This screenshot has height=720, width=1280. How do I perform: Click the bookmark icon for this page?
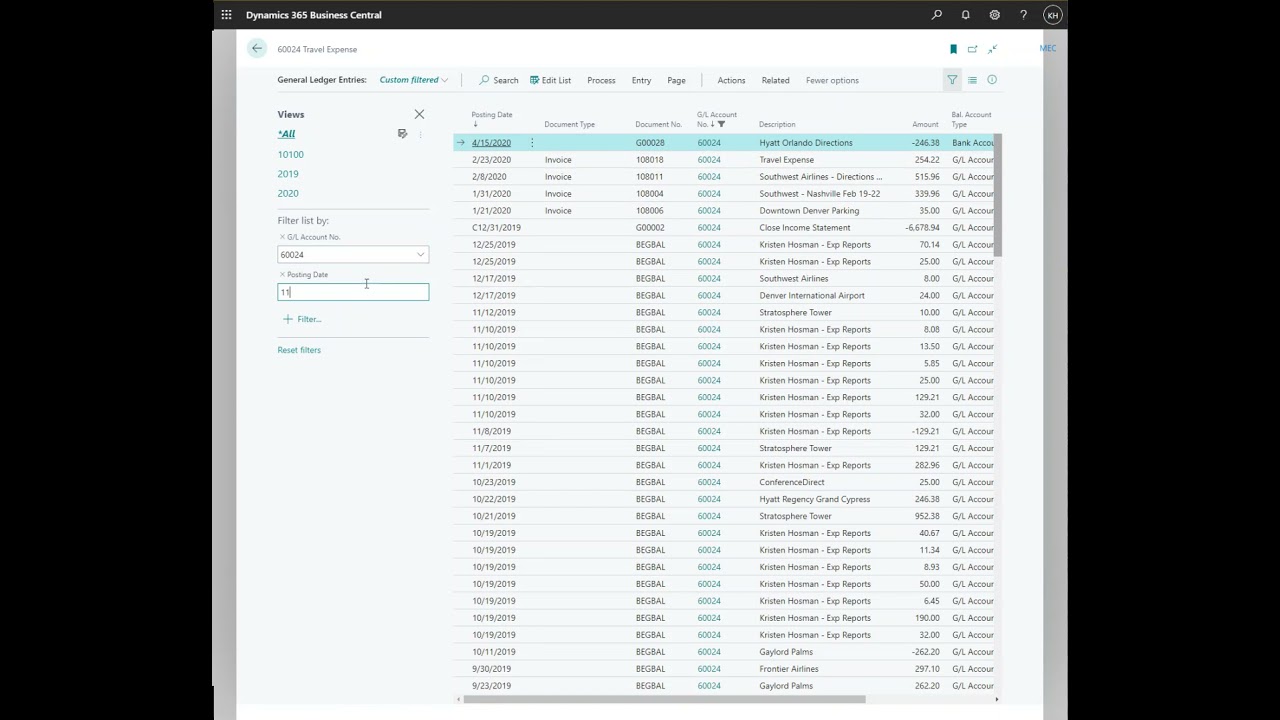point(953,49)
